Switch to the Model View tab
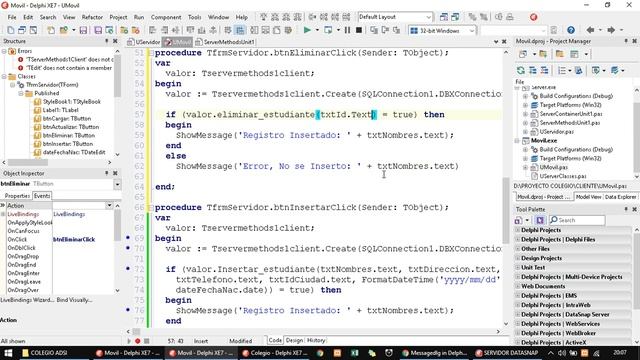 pos(588,197)
